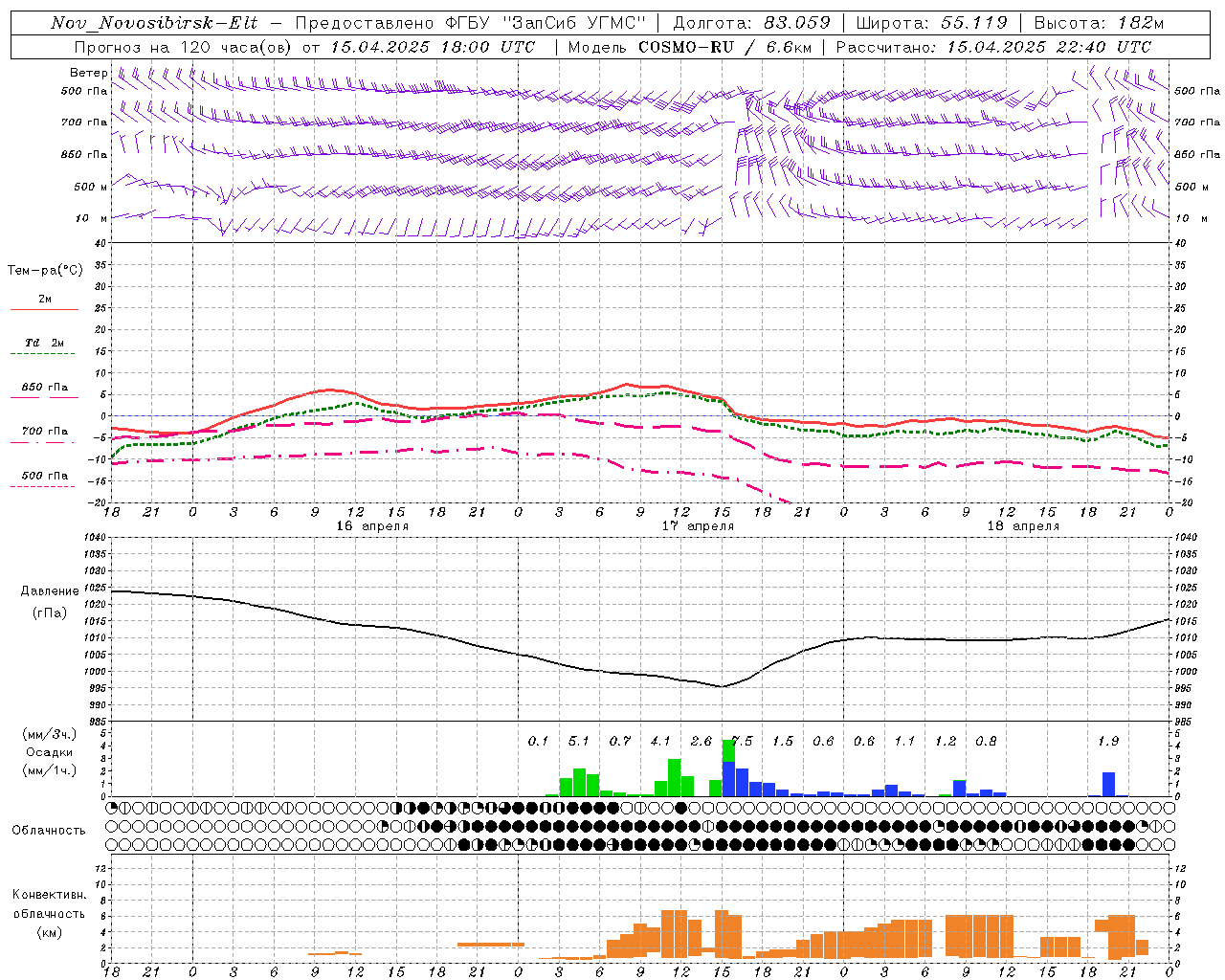Image resolution: width=1225 pixels, height=980 pixels.
Task: Click the "Осадки" precipitation panel label
Action: (49, 752)
